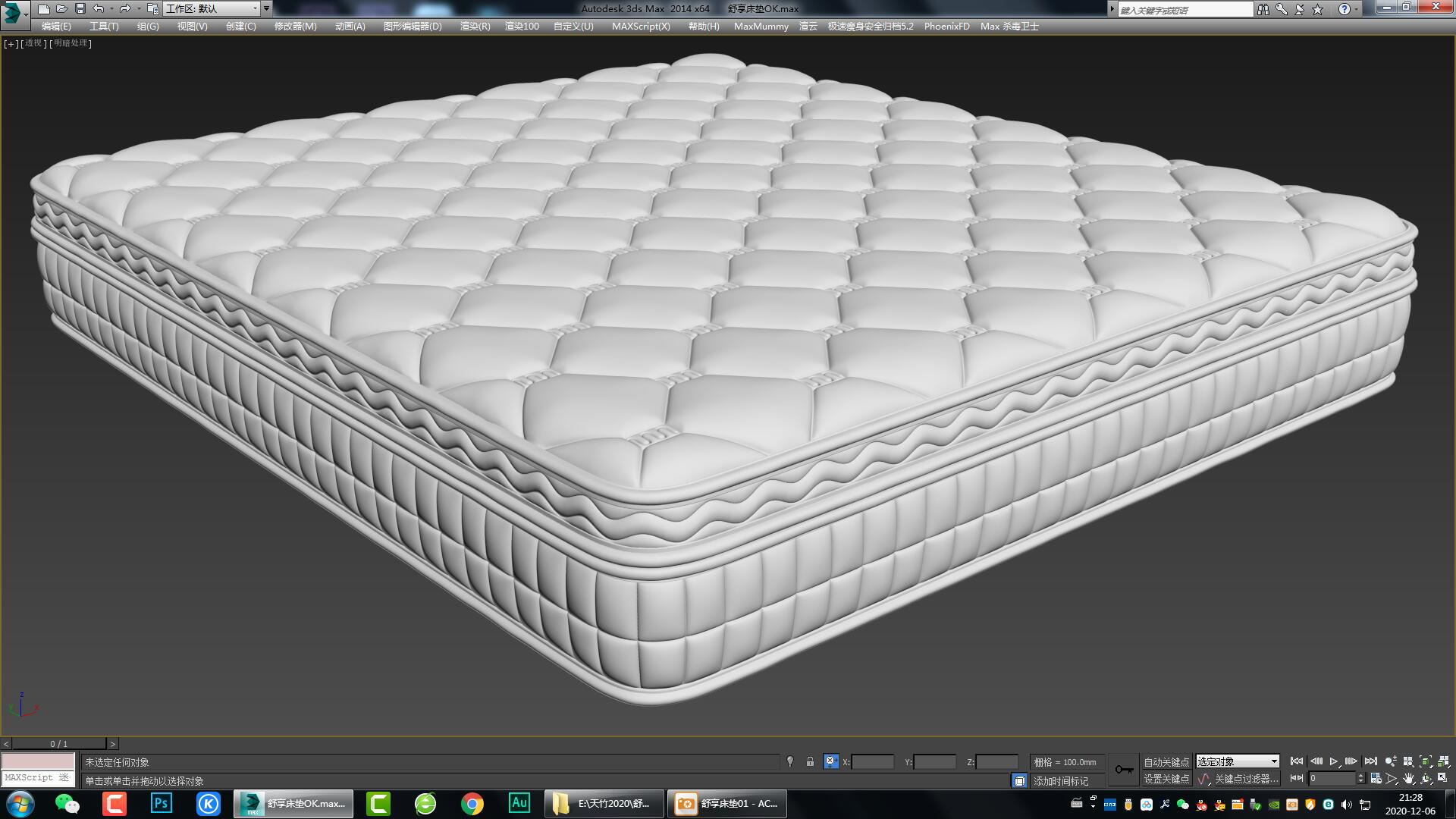Enable 自动关键点 Auto Key mode
Image resolution: width=1456 pixels, height=819 pixels.
pos(1166,761)
